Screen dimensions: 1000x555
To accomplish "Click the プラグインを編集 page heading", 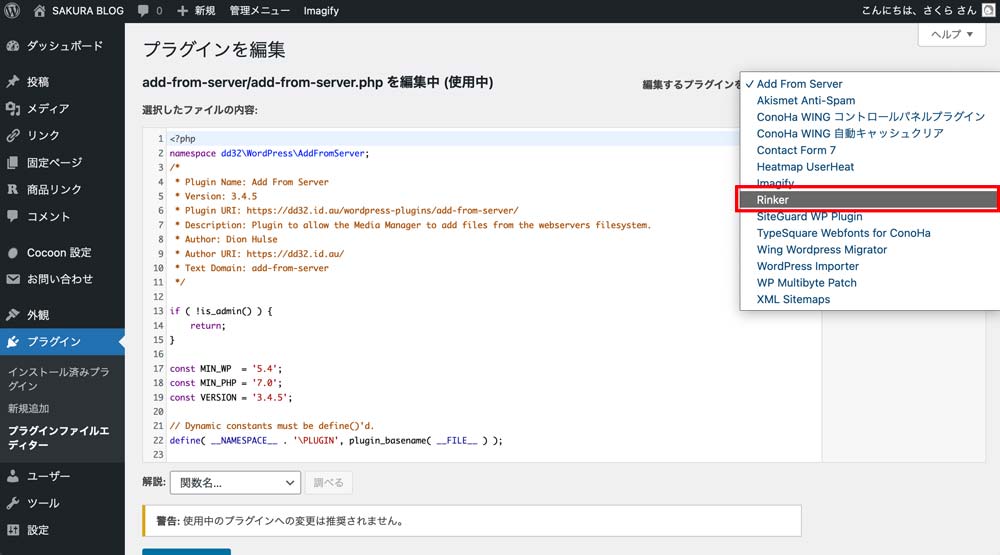I will [x=214, y=50].
